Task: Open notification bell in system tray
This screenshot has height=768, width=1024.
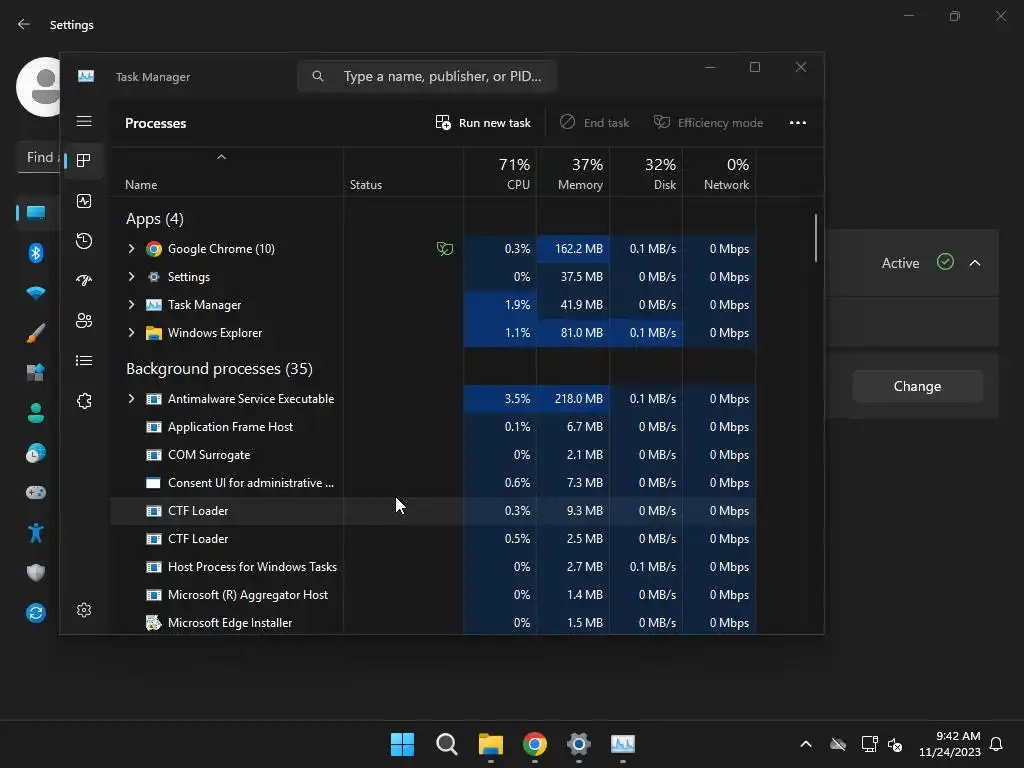Action: 996,744
